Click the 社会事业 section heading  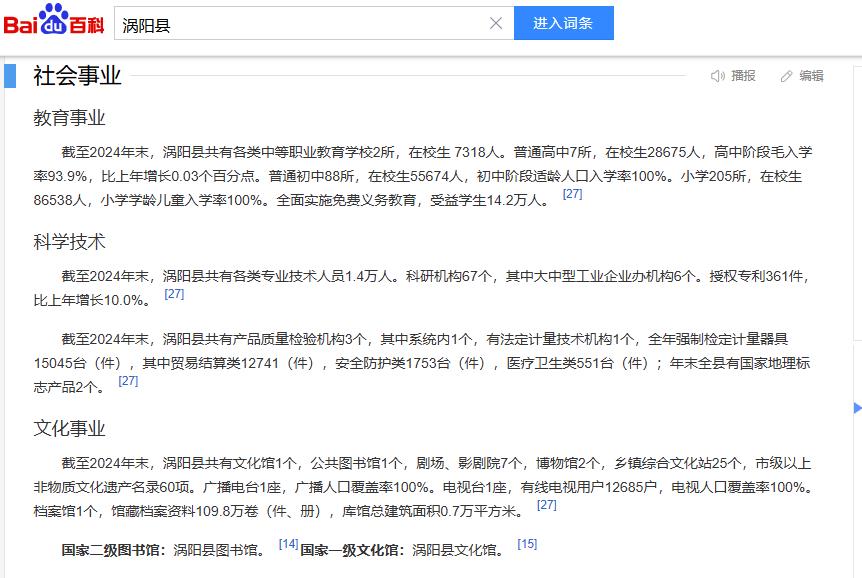pos(77,76)
